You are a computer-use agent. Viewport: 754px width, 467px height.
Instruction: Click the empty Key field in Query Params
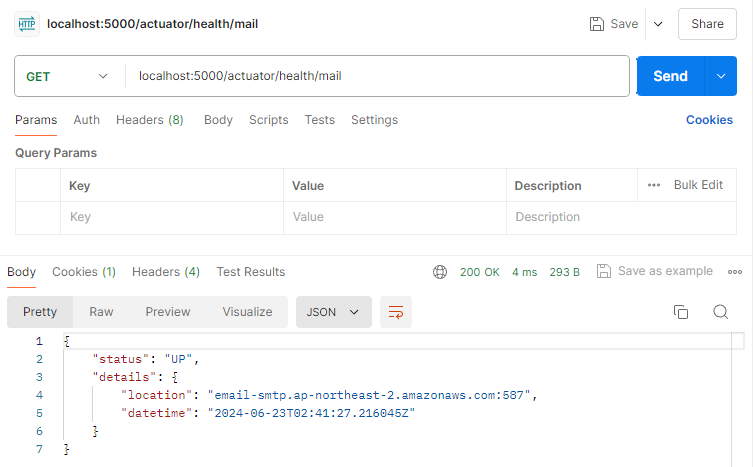click(x=171, y=217)
